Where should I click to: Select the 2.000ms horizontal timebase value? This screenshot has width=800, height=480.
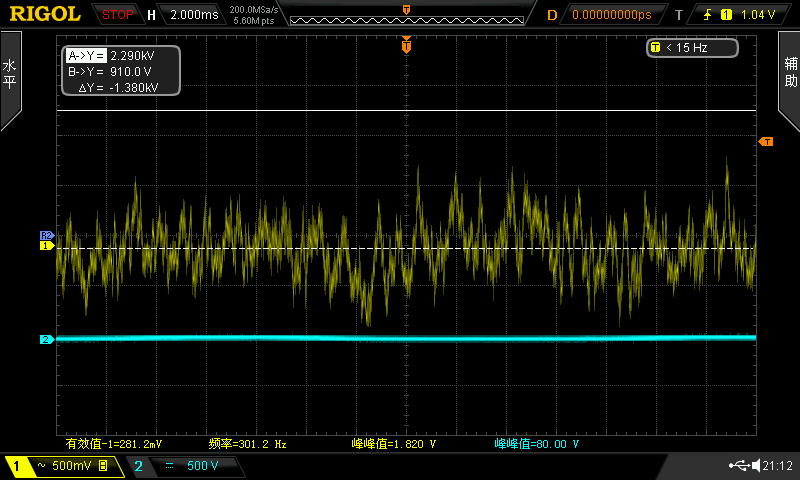tap(194, 15)
